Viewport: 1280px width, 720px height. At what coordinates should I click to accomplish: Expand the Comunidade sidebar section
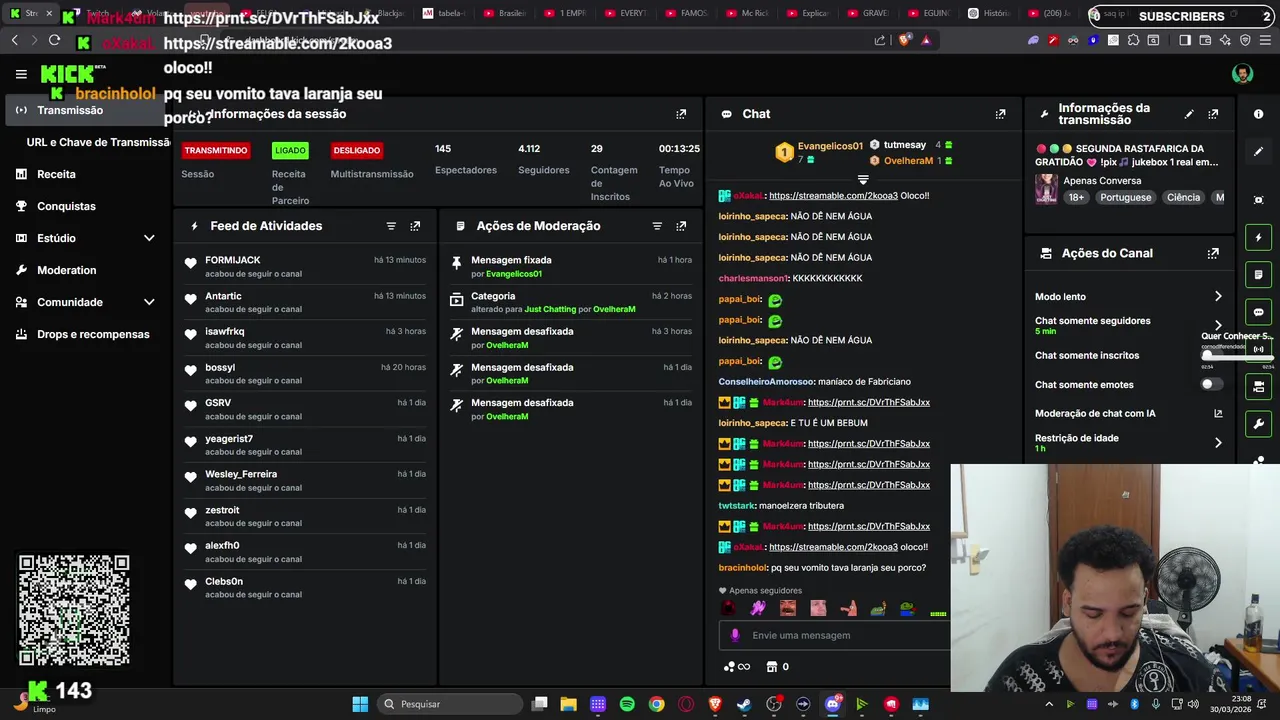tap(149, 302)
